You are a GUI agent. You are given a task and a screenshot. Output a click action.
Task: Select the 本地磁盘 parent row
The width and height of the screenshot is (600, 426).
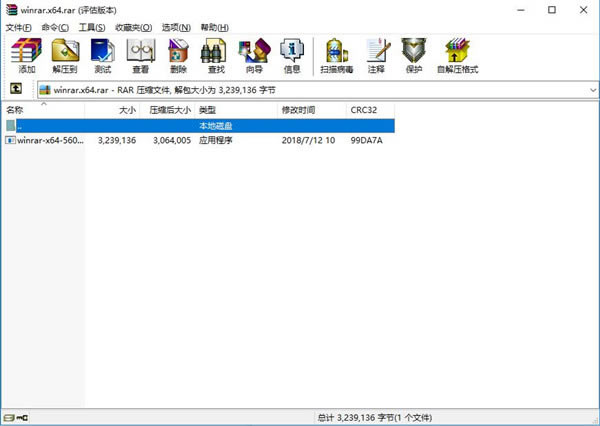point(199,126)
